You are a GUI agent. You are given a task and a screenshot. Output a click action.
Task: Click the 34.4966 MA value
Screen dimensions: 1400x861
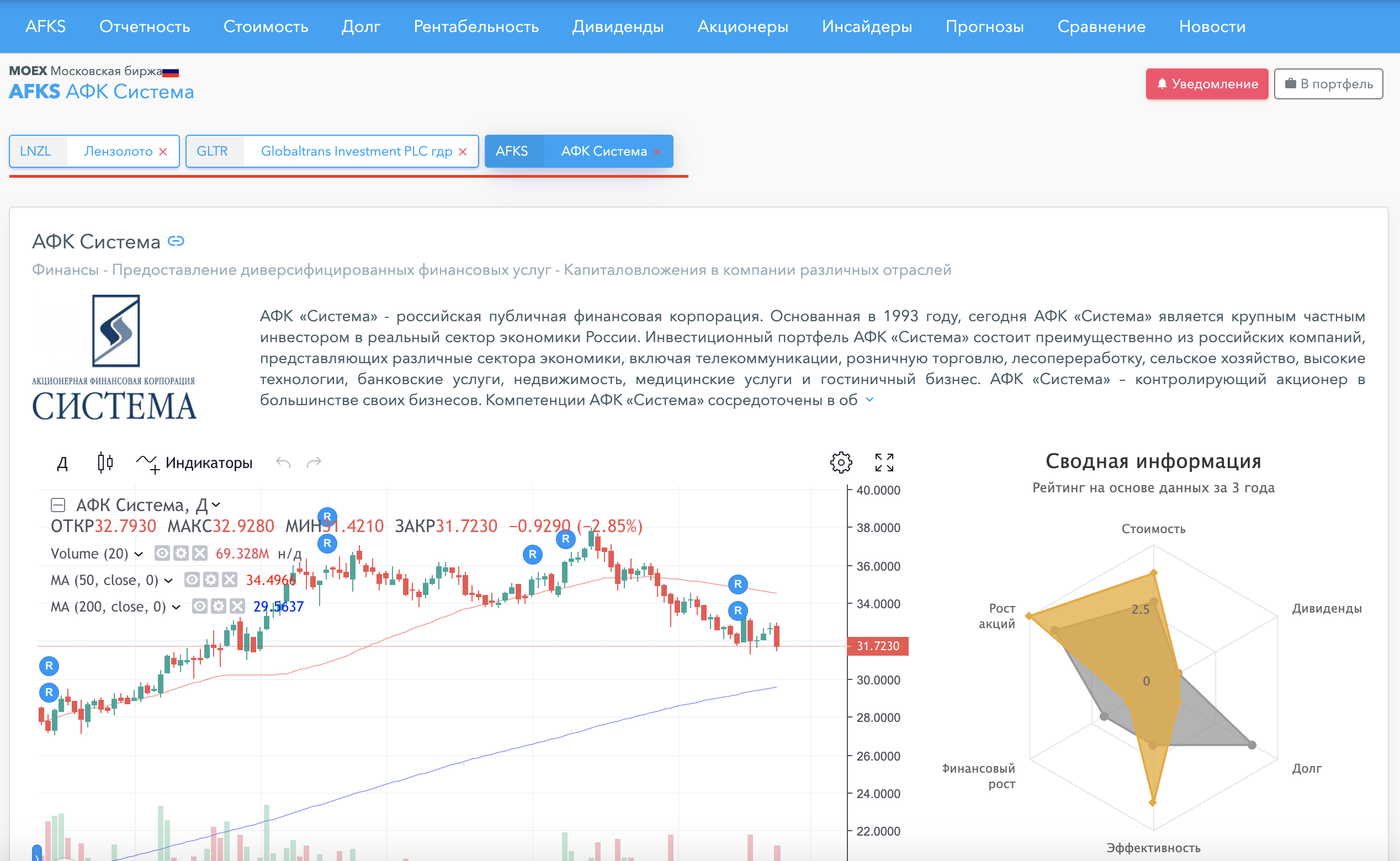pyautogui.click(x=271, y=580)
